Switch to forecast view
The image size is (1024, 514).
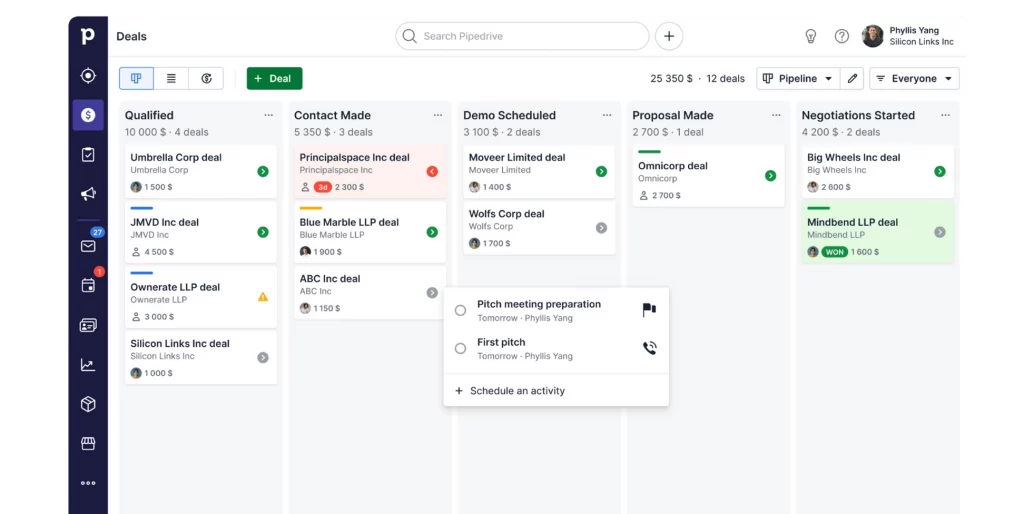point(206,78)
